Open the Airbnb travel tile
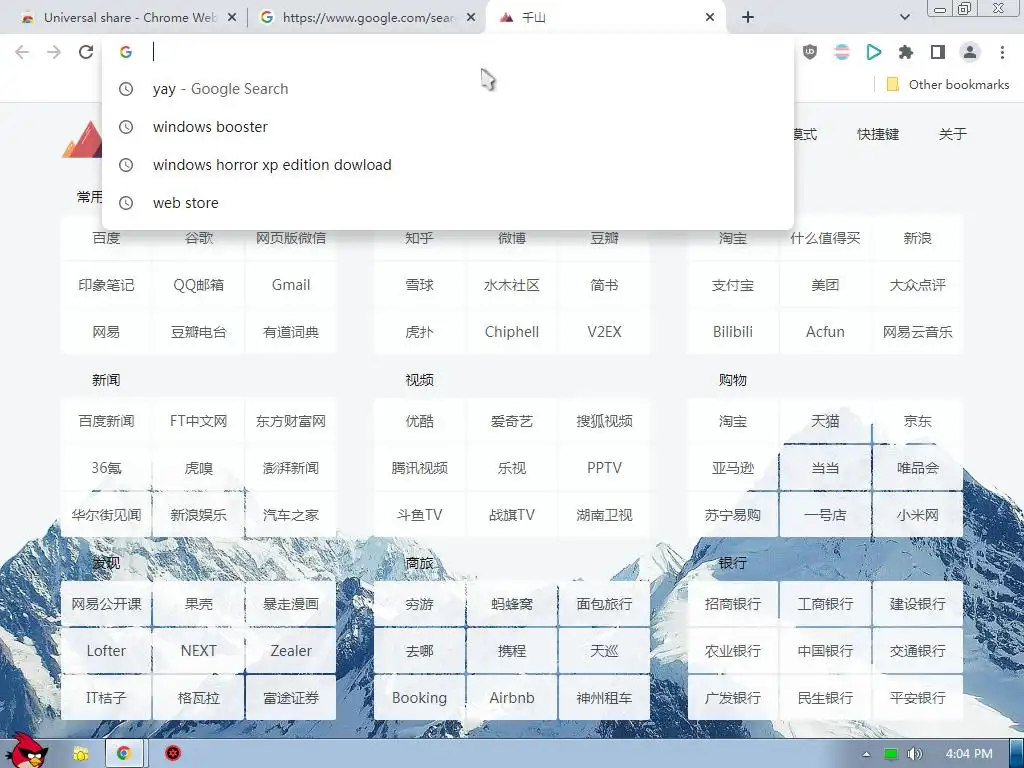This screenshot has height=768, width=1024. click(x=511, y=698)
